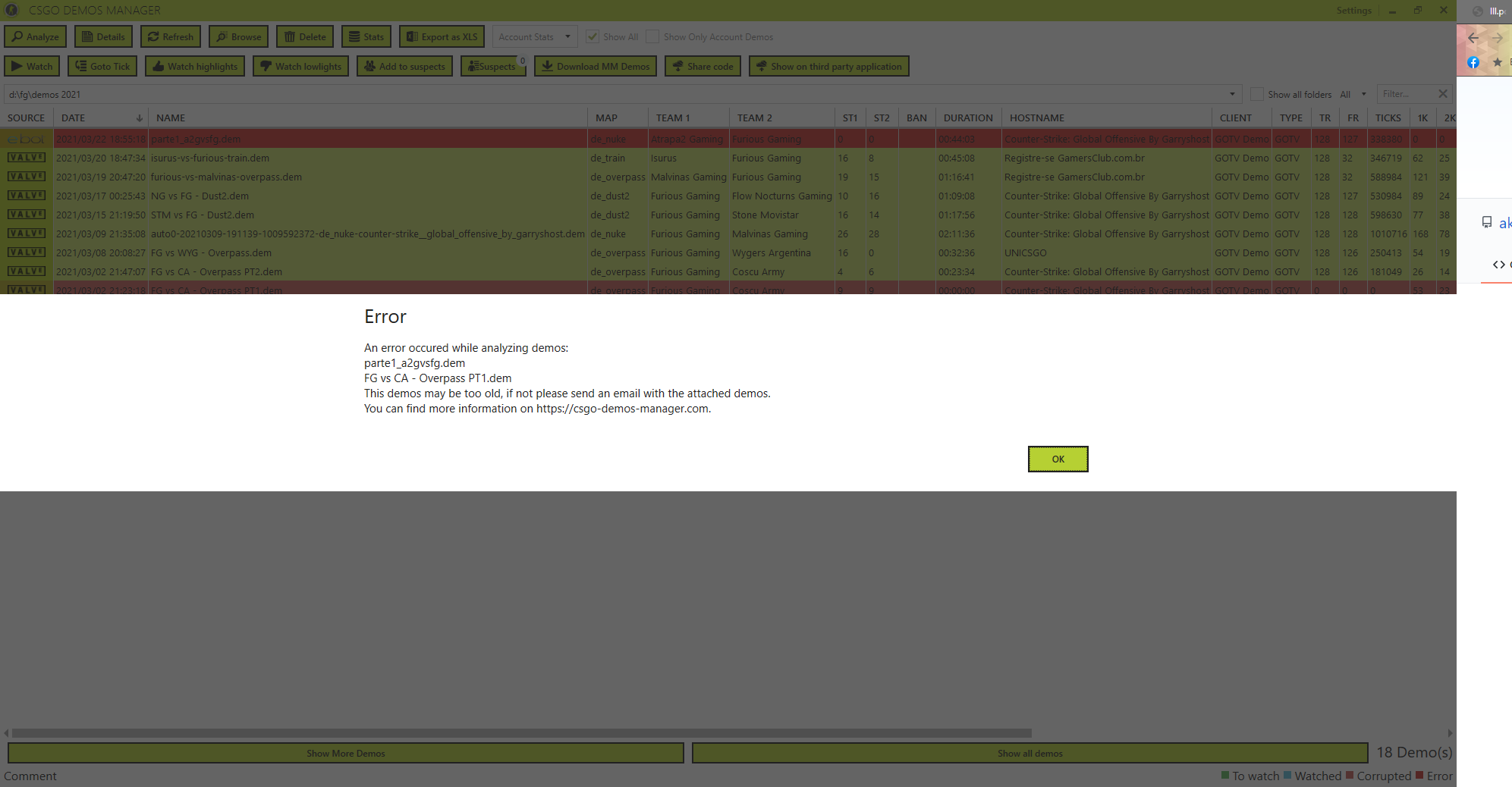Open the Stats view

[366, 36]
